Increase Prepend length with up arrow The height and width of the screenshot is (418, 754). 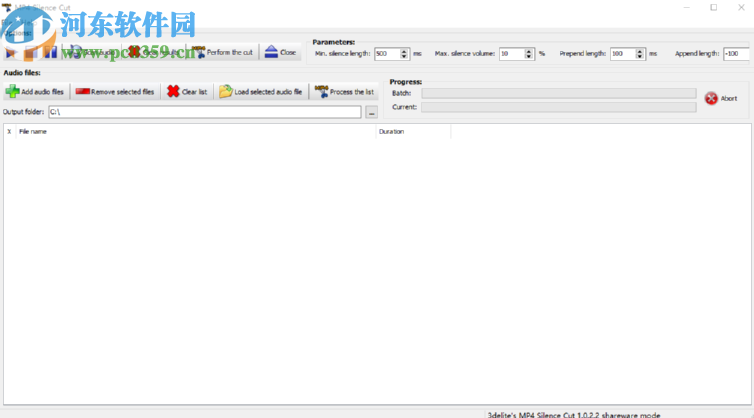point(640,51)
